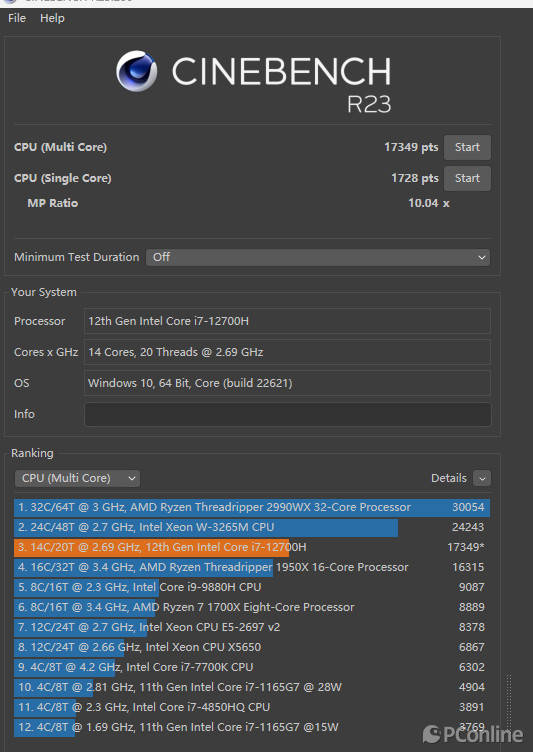Click the 30054 ranking score
This screenshot has width=533, height=752.
pyautogui.click(x=468, y=507)
